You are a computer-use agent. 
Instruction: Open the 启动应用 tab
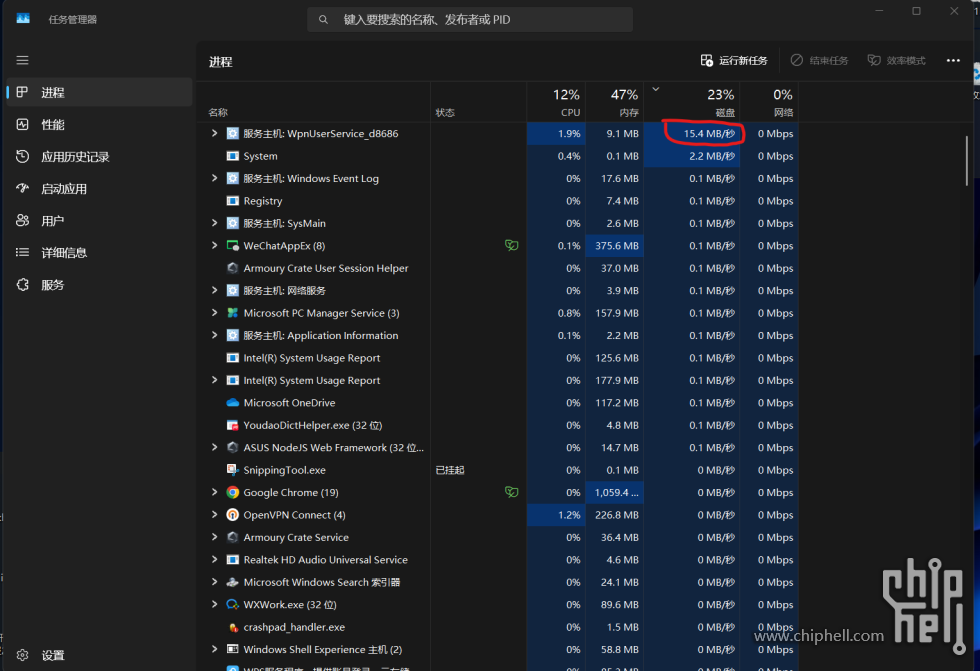pyautogui.click(x=99, y=189)
